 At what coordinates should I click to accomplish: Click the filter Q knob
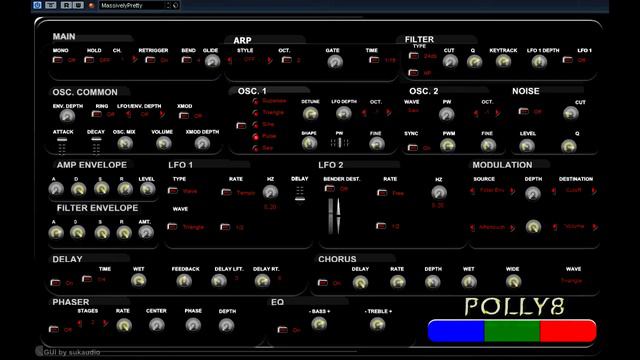pos(474,62)
